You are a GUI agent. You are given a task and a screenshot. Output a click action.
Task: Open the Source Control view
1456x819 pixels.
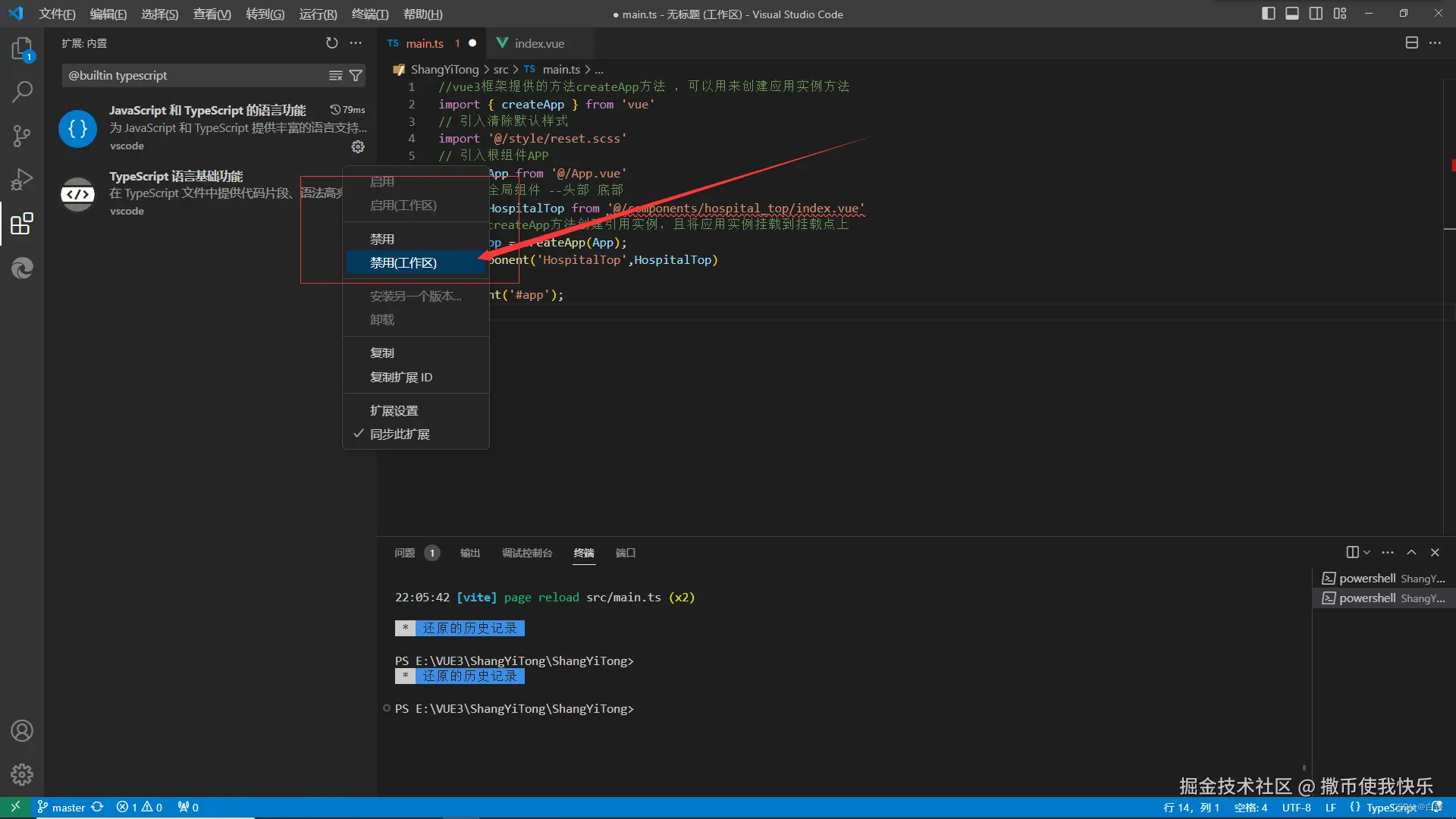21,136
